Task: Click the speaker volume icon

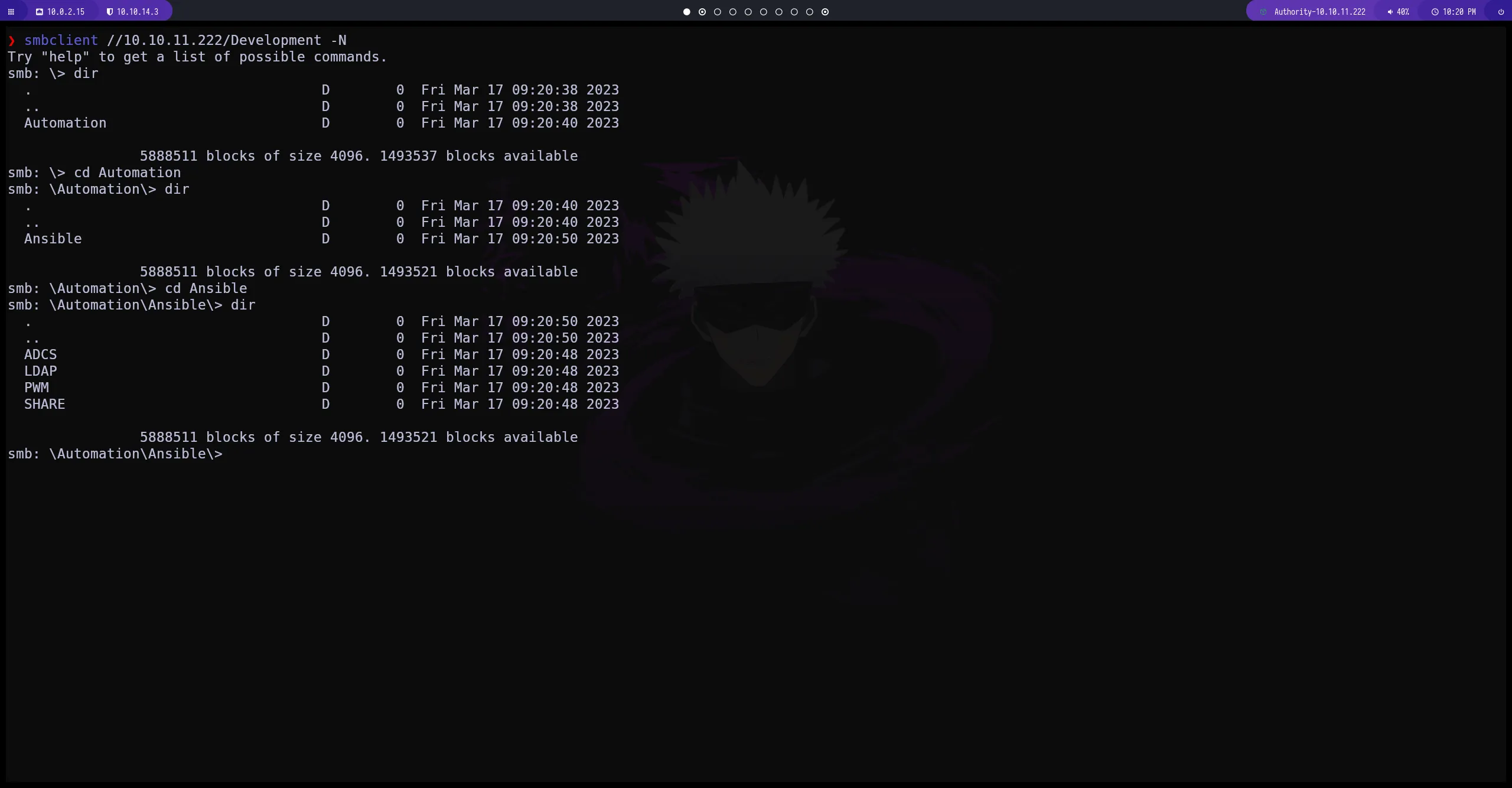Action: click(x=1390, y=12)
